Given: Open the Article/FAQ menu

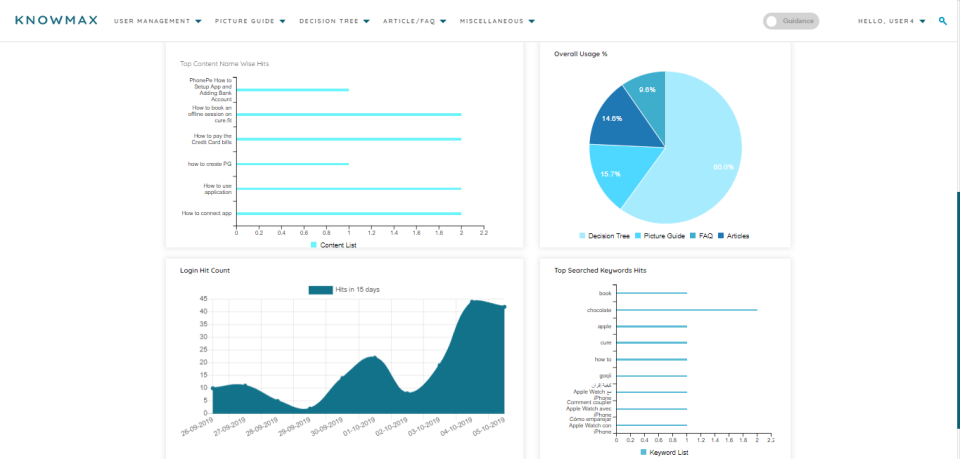Looking at the screenshot, I should point(414,21).
